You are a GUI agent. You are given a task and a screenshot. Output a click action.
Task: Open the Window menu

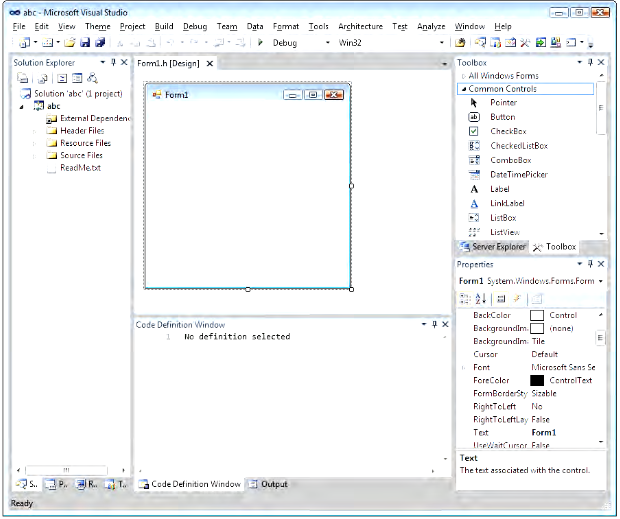[x=469, y=26]
